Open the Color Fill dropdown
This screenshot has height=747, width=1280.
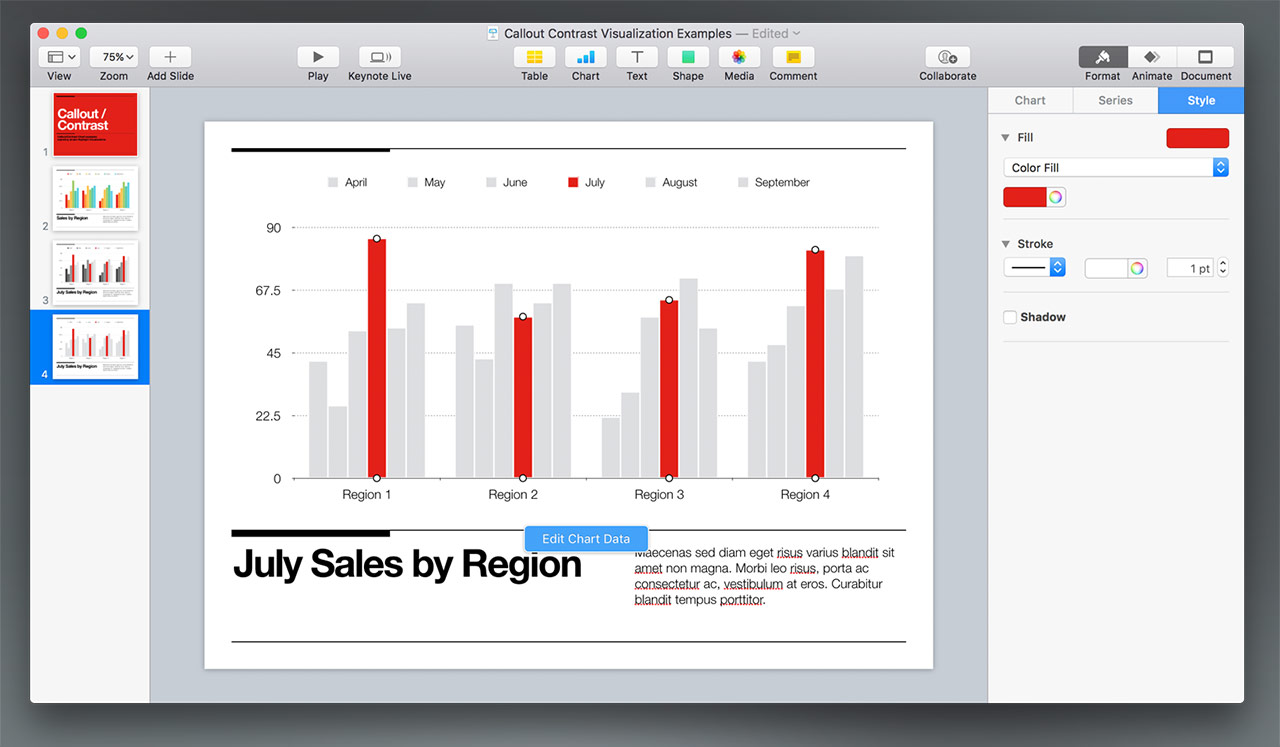[1115, 168]
